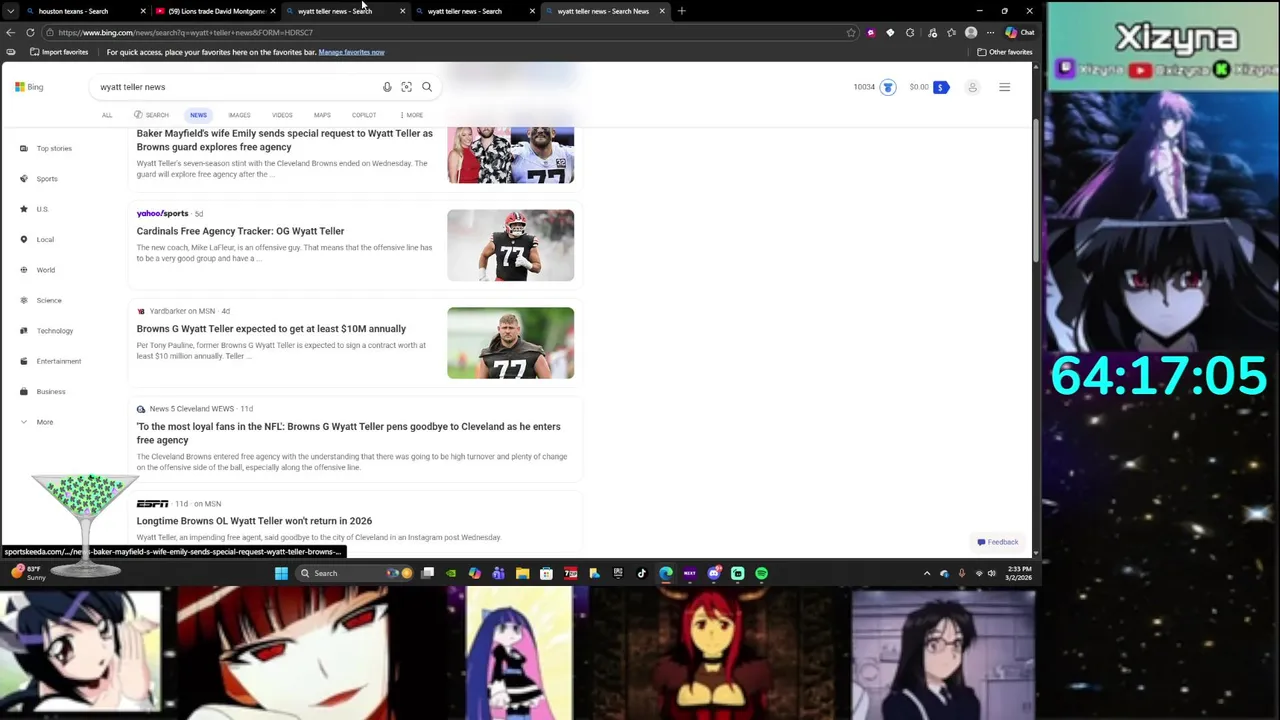The height and width of the screenshot is (720, 1280).
Task: Open the Other favorites folder
Action: click(1005, 52)
